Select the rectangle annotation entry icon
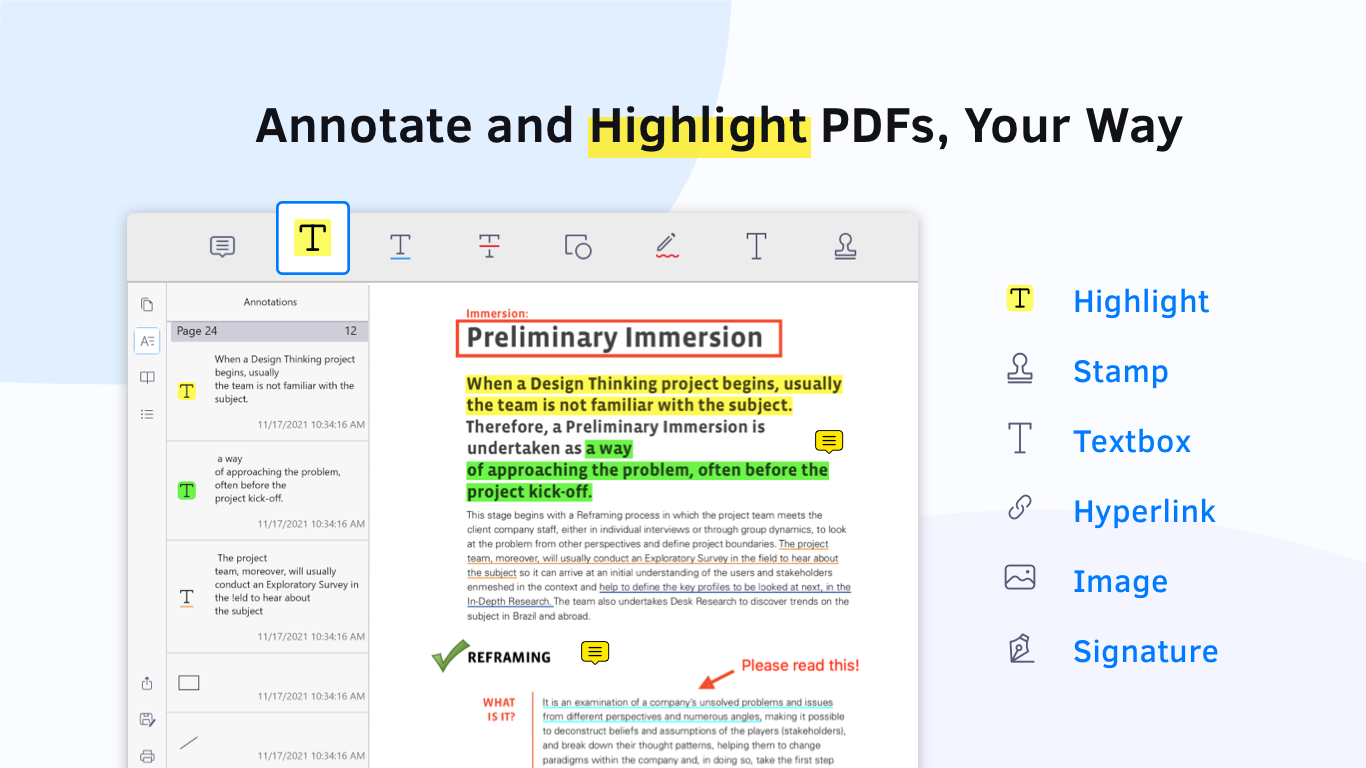The height and width of the screenshot is (768, 1366). (x=189, y=683)
